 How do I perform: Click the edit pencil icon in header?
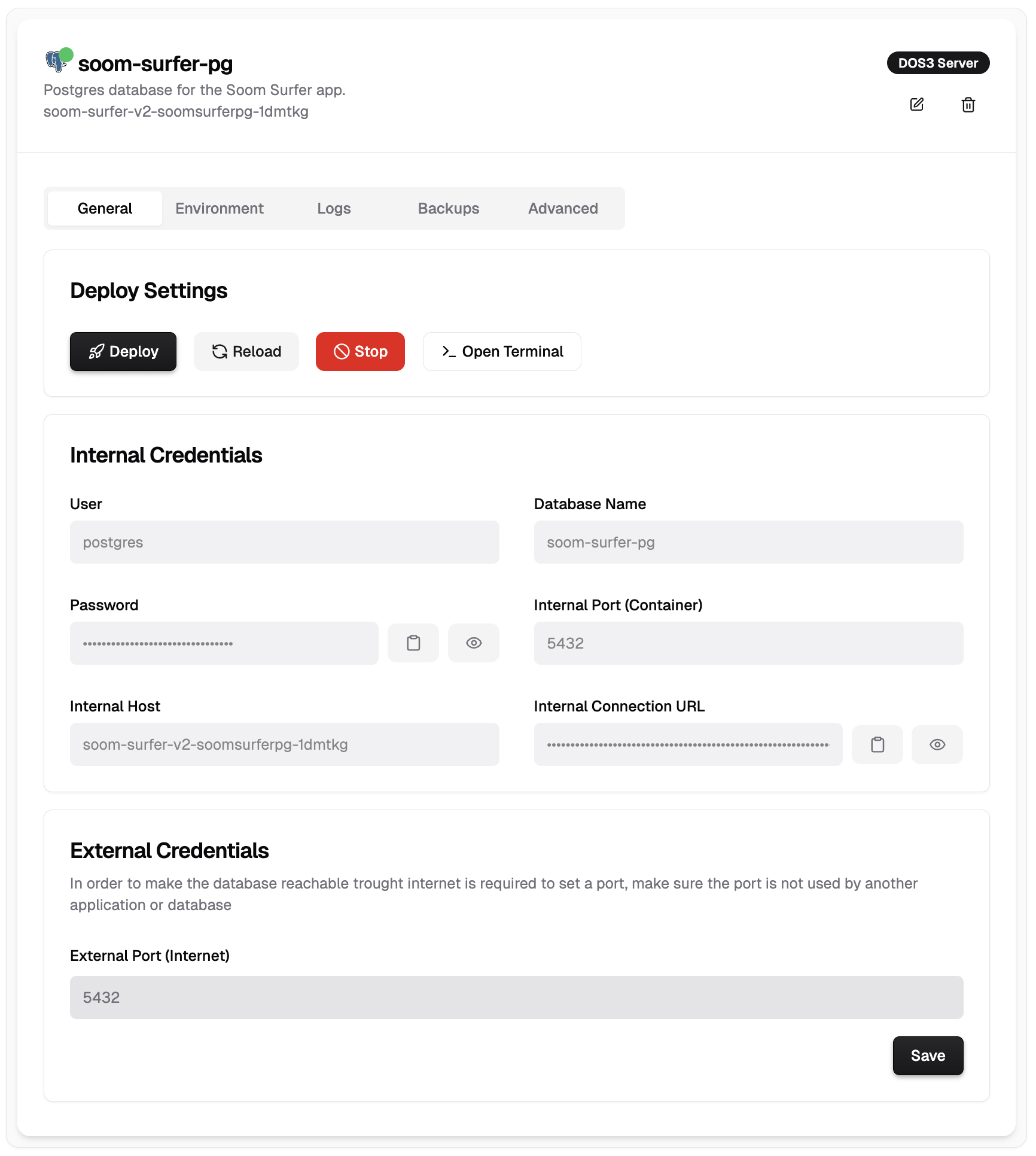click(916, 105)
